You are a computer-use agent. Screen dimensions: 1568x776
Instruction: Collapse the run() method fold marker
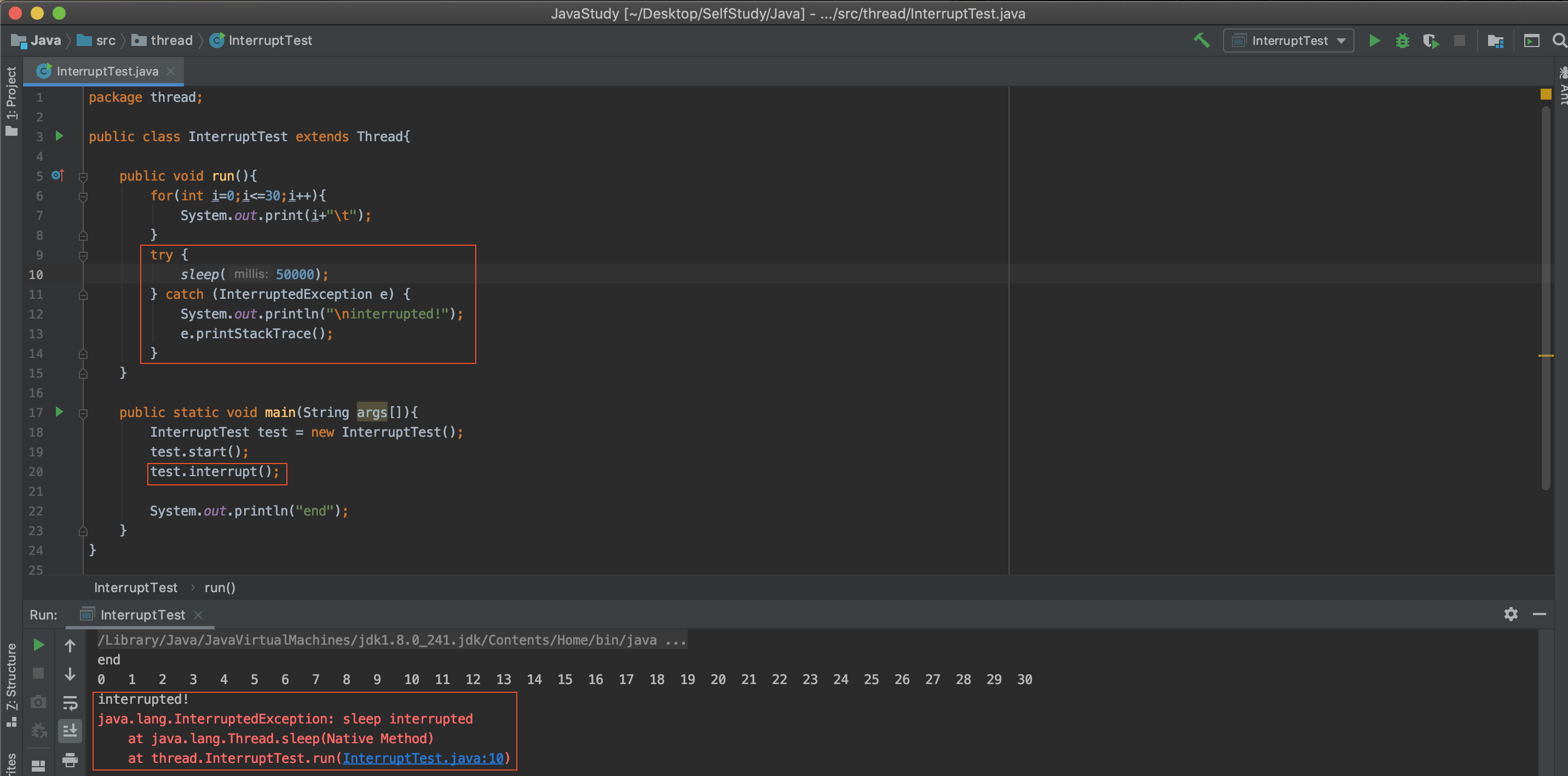coord(83,177)
